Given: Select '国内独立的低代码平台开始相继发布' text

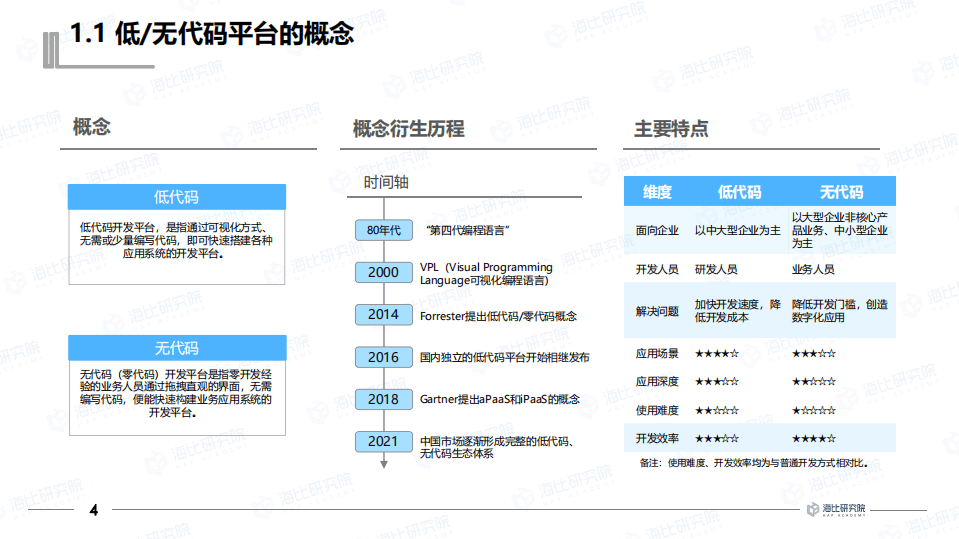Looking at the screenshot, I should [x=505, y=357].
